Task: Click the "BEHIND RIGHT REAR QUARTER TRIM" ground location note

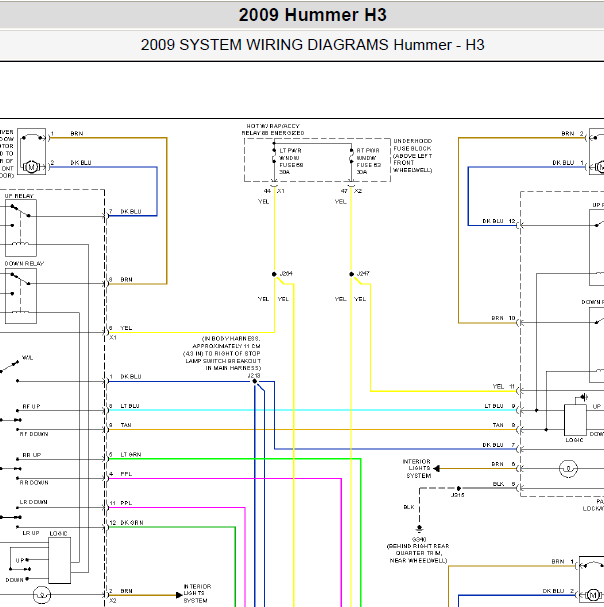Action: click(x=418, y=553)
